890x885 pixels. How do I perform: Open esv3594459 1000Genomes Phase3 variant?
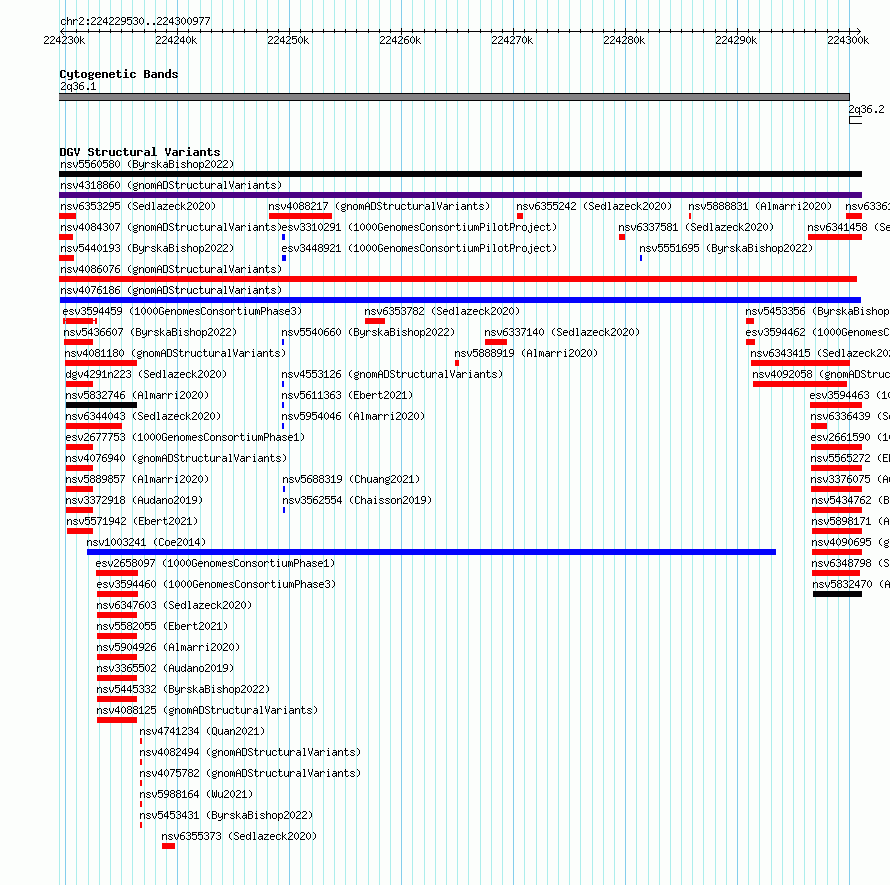(182, 311)
